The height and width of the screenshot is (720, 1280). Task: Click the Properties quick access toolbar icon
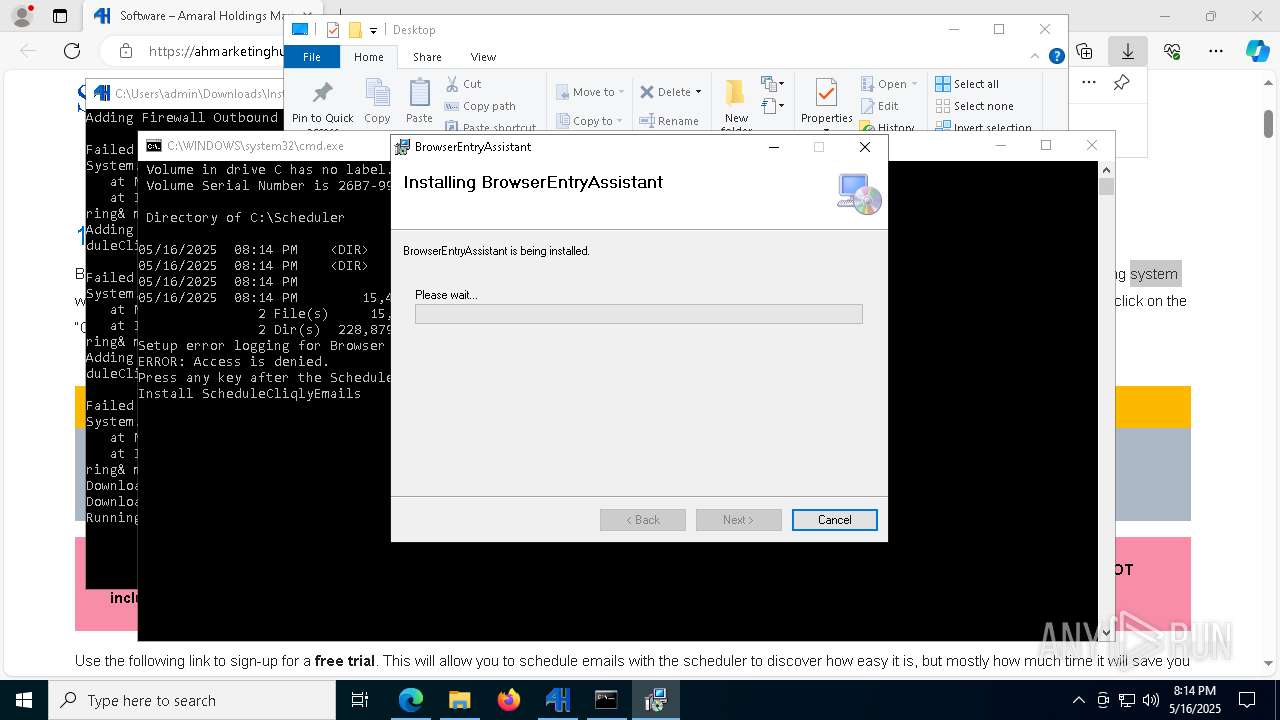point(333,30)
